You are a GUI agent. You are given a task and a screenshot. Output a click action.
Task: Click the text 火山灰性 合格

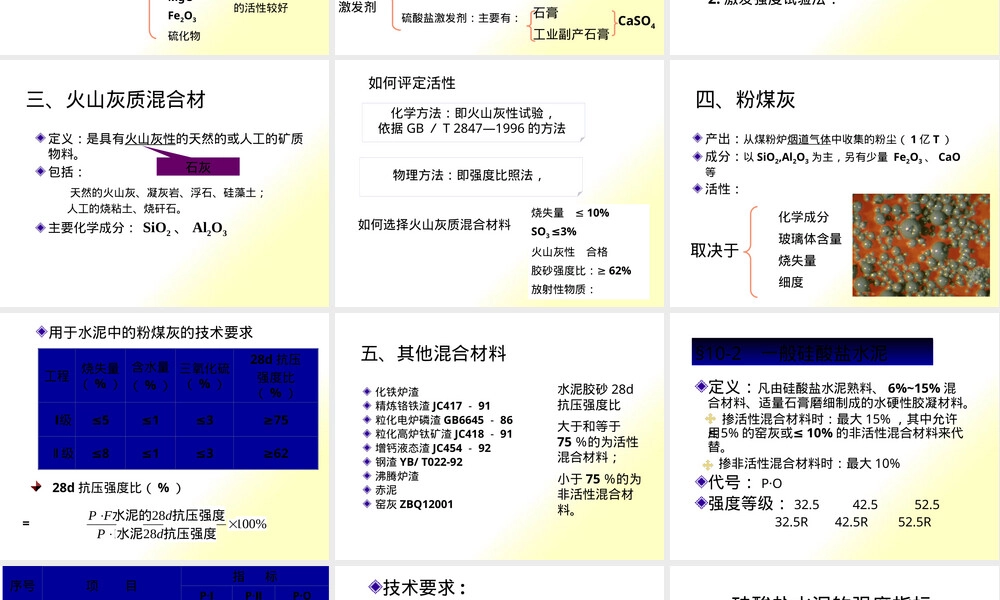[x=570, y=252]
